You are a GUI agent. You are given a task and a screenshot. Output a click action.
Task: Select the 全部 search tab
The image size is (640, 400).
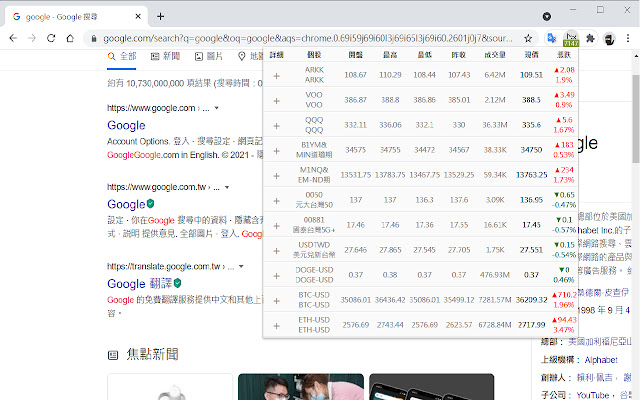pos(122,56)
